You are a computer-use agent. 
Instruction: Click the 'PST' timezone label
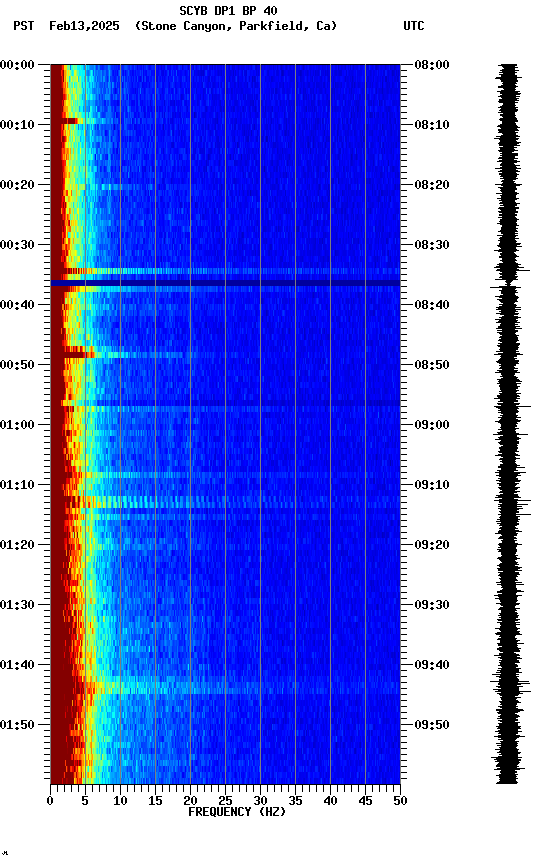tap(24, 26)
